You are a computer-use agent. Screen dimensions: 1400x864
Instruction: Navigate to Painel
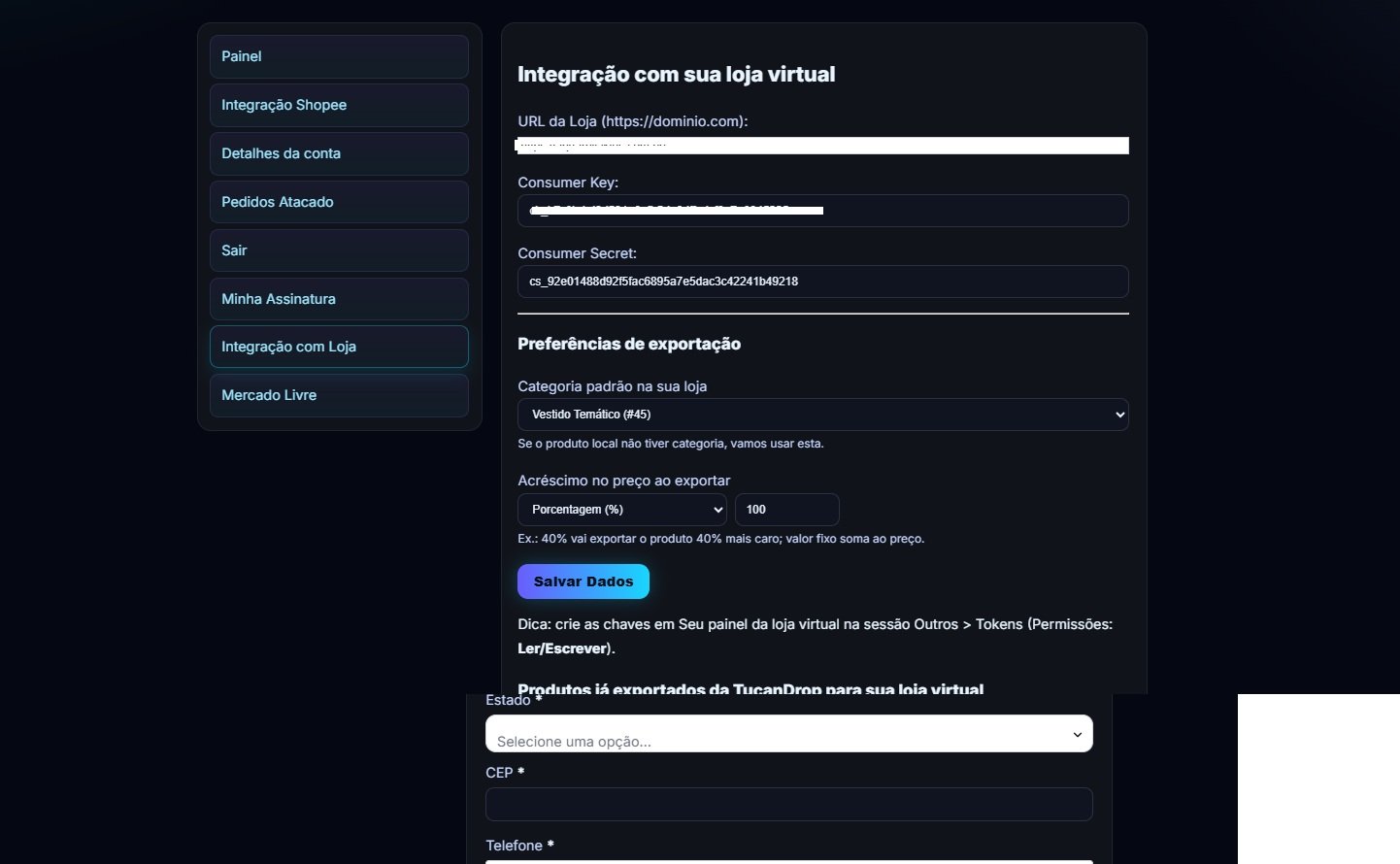coord(338,56)
